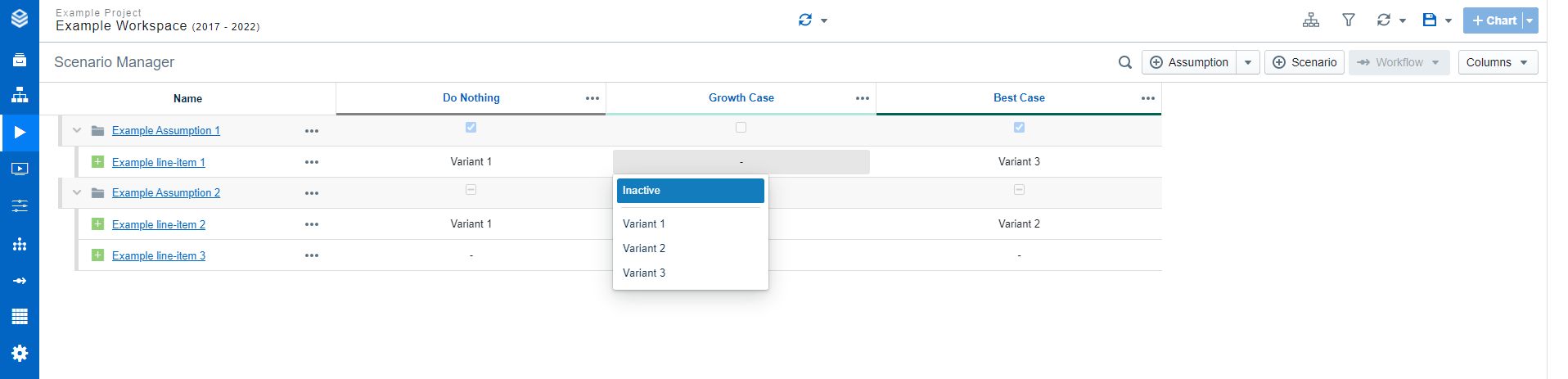Viewport: 1568px width, 379px height.
Task: Open the table grid icon in sidebar
Action: click(20, 316)
